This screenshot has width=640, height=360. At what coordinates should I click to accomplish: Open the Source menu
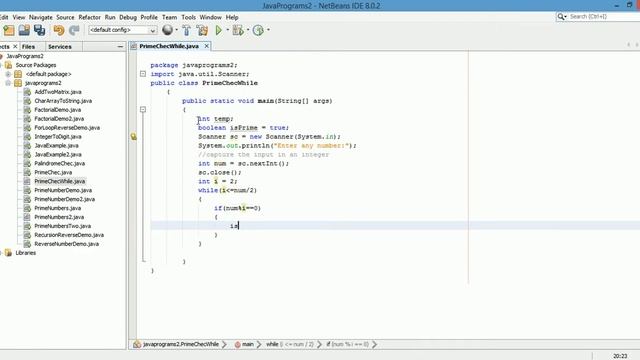point(65,17)
